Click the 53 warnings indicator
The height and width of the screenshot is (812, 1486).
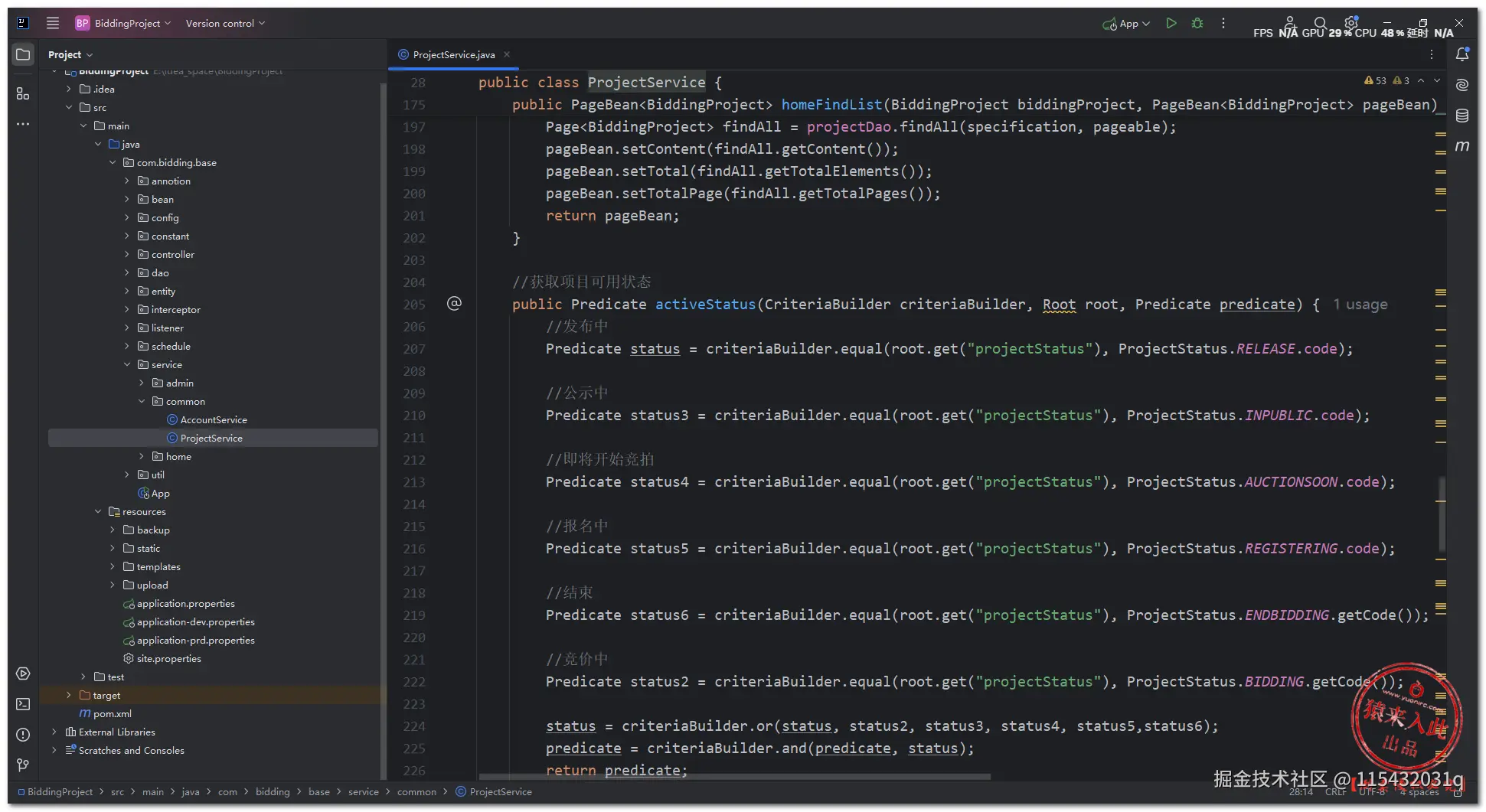[1376, 80]
